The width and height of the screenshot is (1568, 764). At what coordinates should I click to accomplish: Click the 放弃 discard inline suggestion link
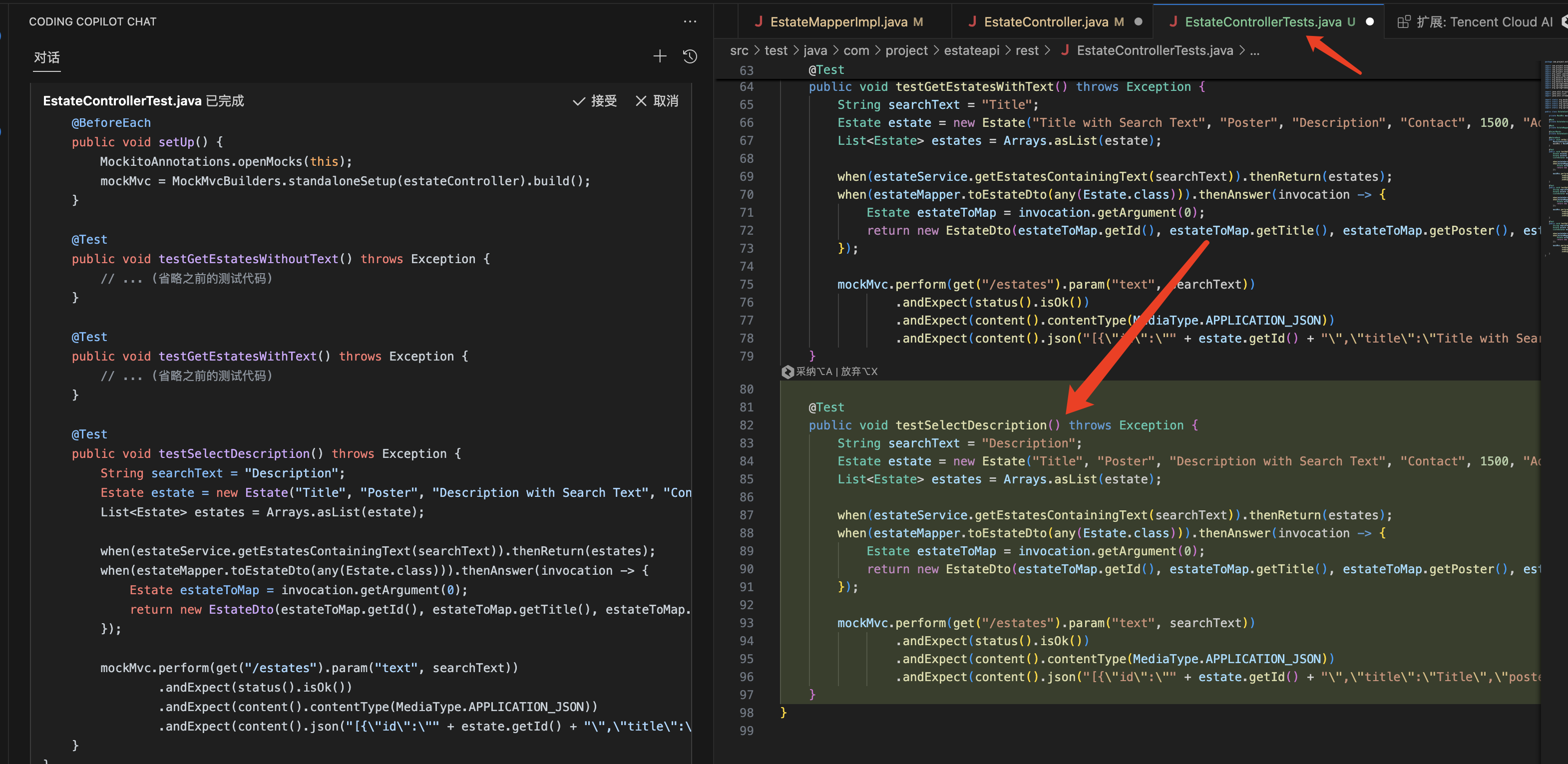(x=859, y=372)
